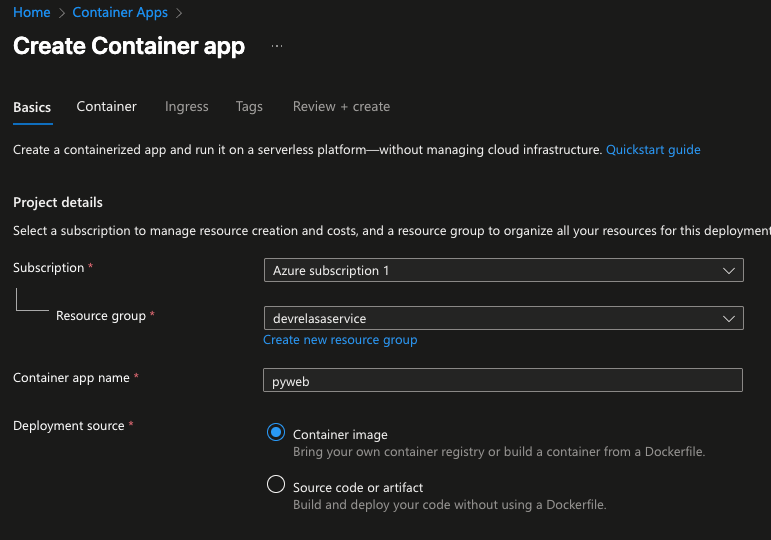Screen dimensions: 771x540
Task: Select the Tags tab
Action: [x=249, y=106]
